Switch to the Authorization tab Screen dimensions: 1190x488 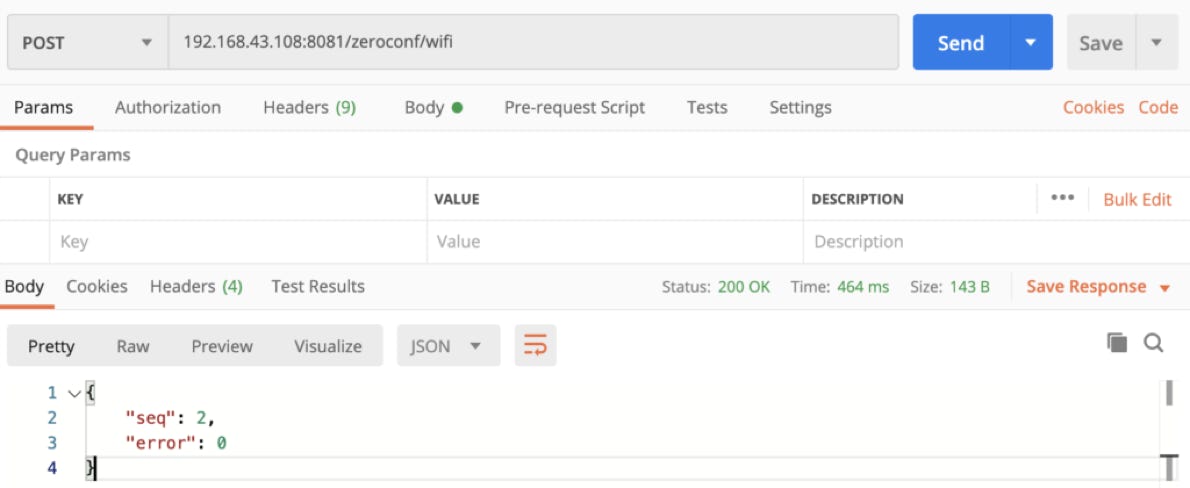click(168, 107)
